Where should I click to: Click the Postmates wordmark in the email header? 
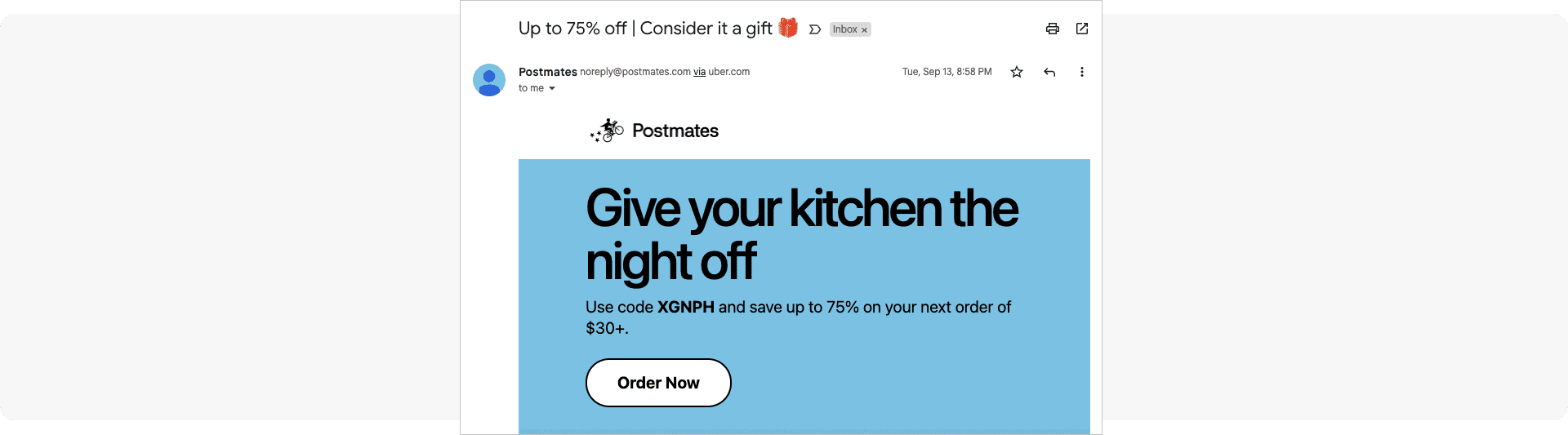point(675,131)
